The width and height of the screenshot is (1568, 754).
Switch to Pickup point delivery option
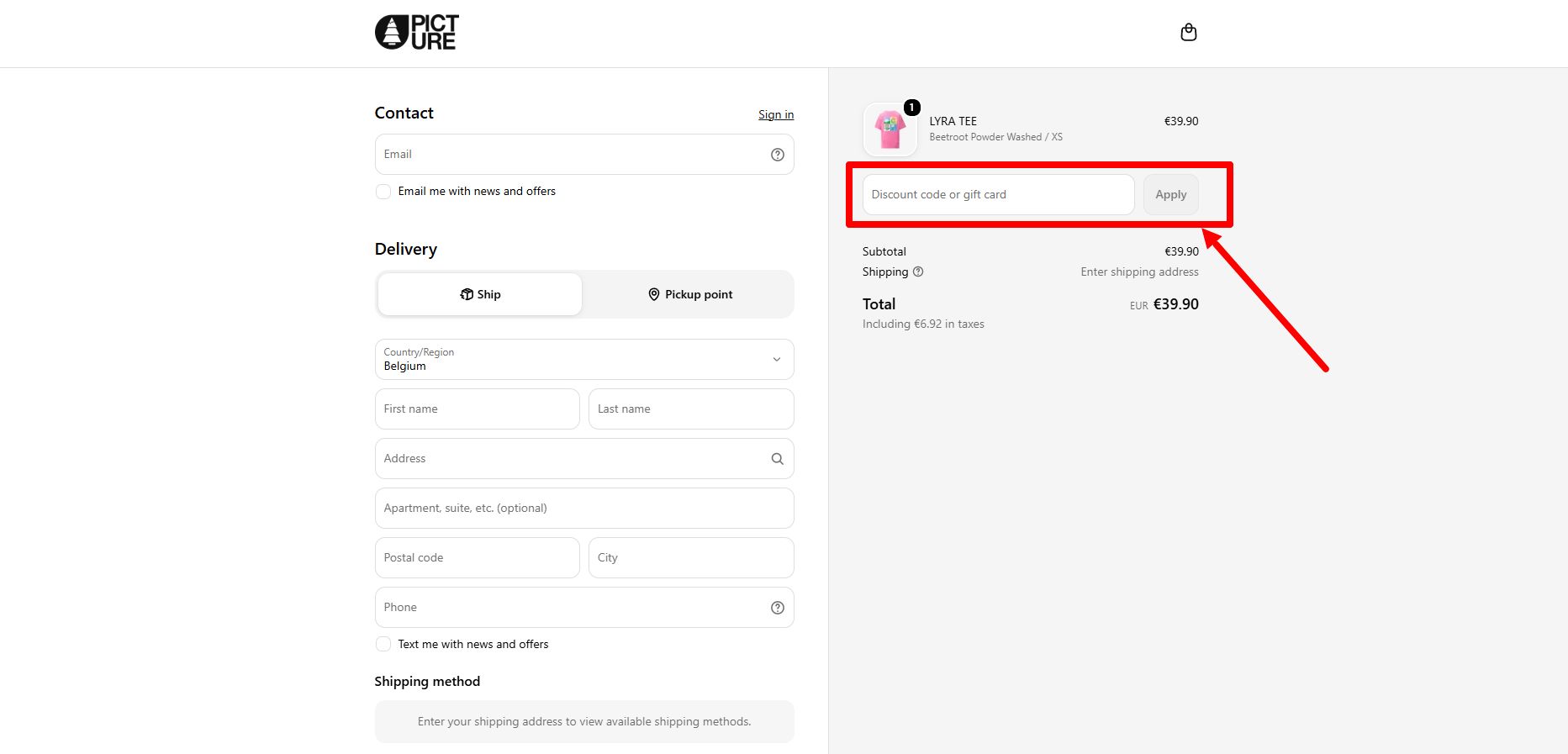coord(690,294)
